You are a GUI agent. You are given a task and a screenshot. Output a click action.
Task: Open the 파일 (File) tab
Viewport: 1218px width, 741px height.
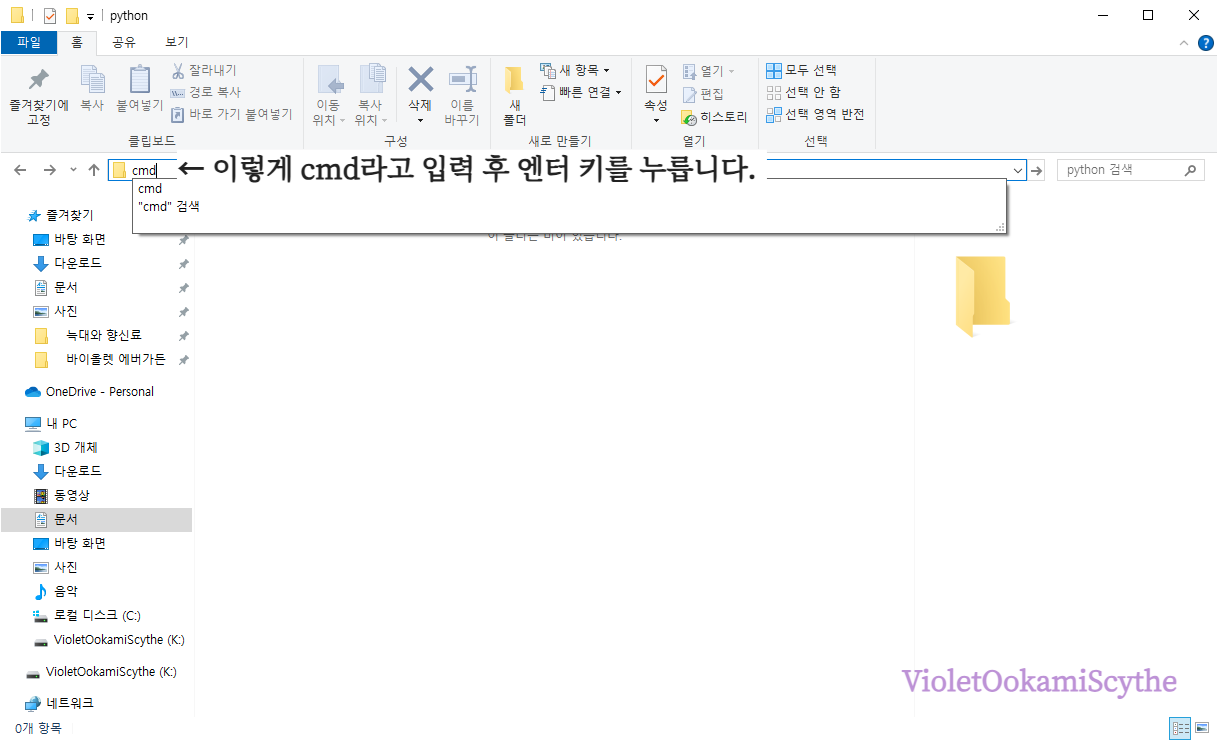28,42
